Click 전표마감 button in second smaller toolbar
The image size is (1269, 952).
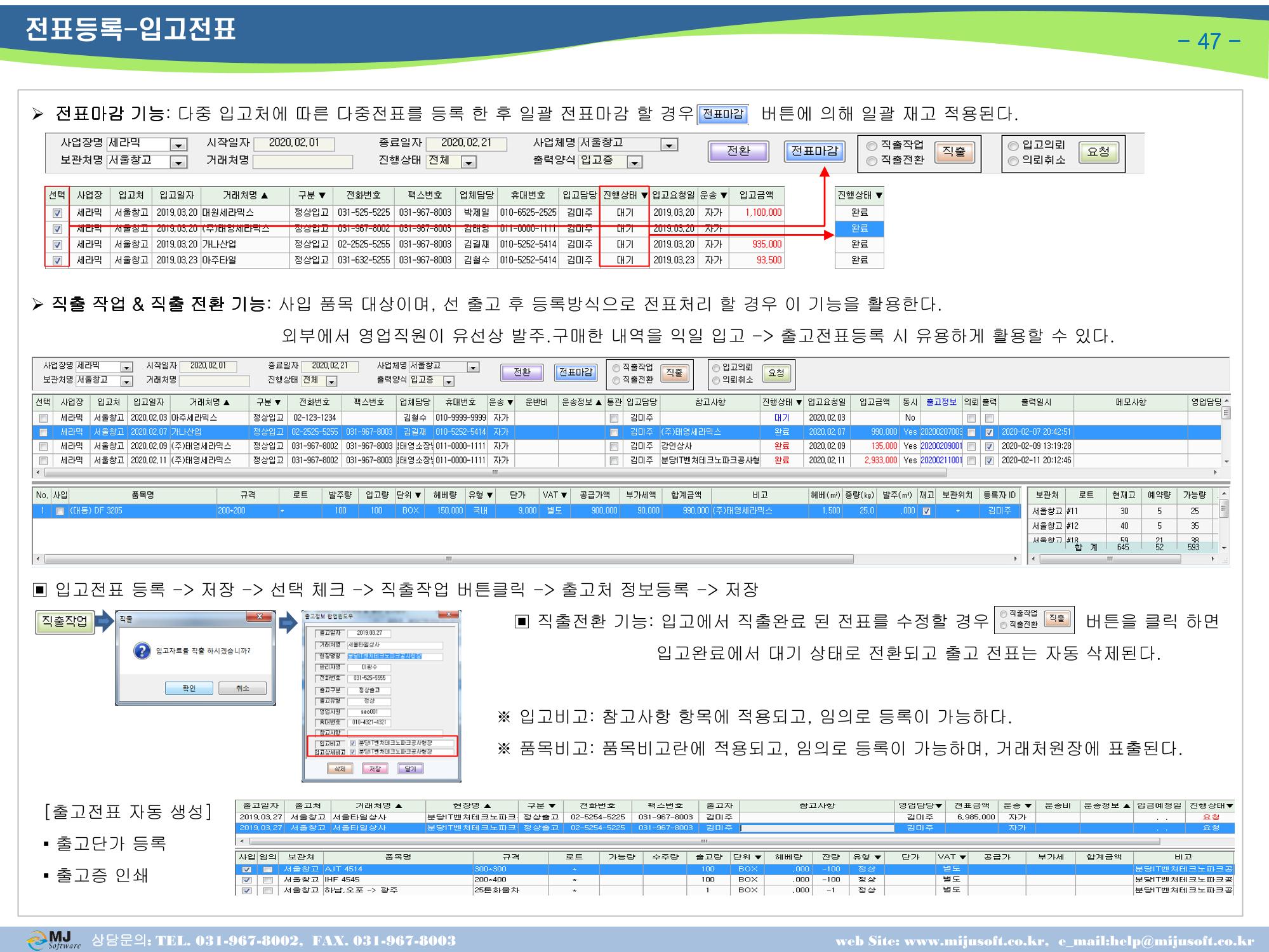pyautogui.click(x=575, y=373)
